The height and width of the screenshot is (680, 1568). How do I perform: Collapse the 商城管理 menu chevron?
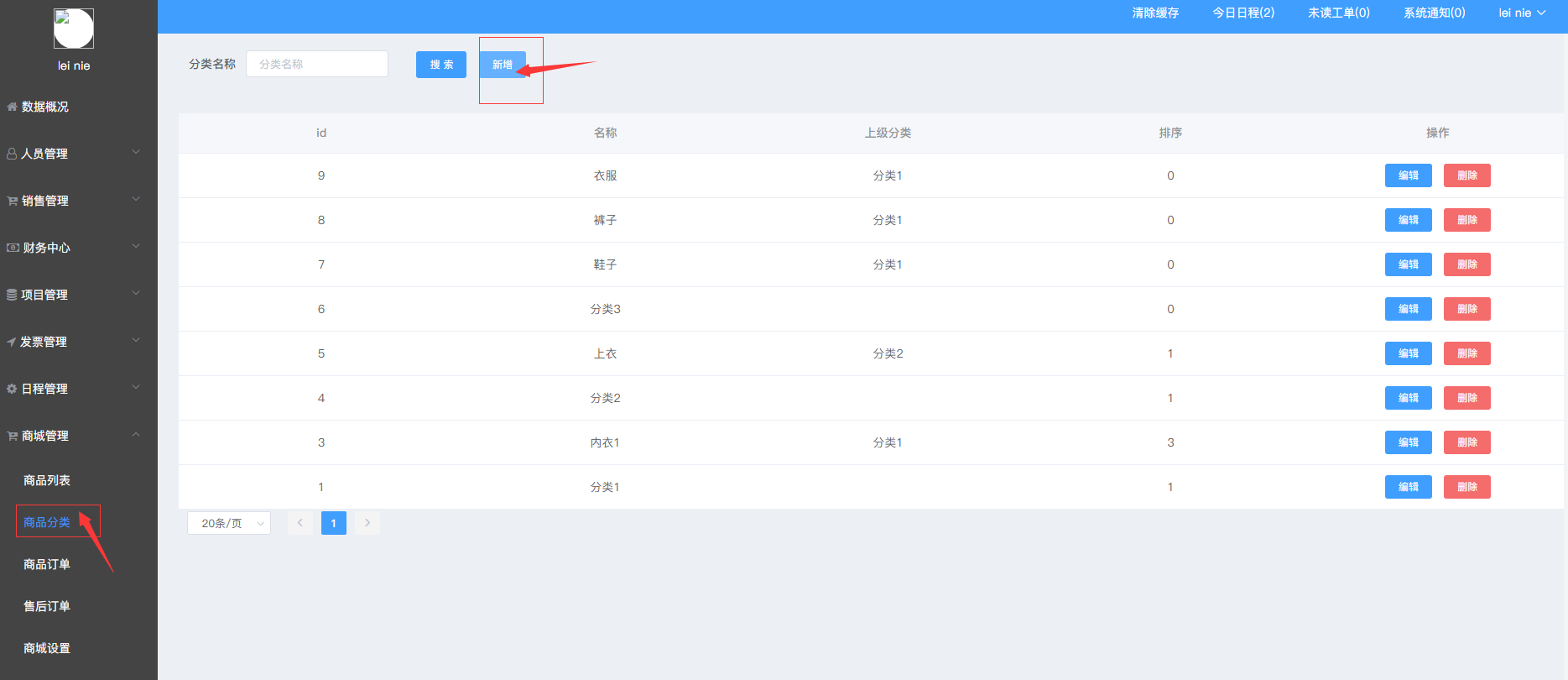click(136, 434)
